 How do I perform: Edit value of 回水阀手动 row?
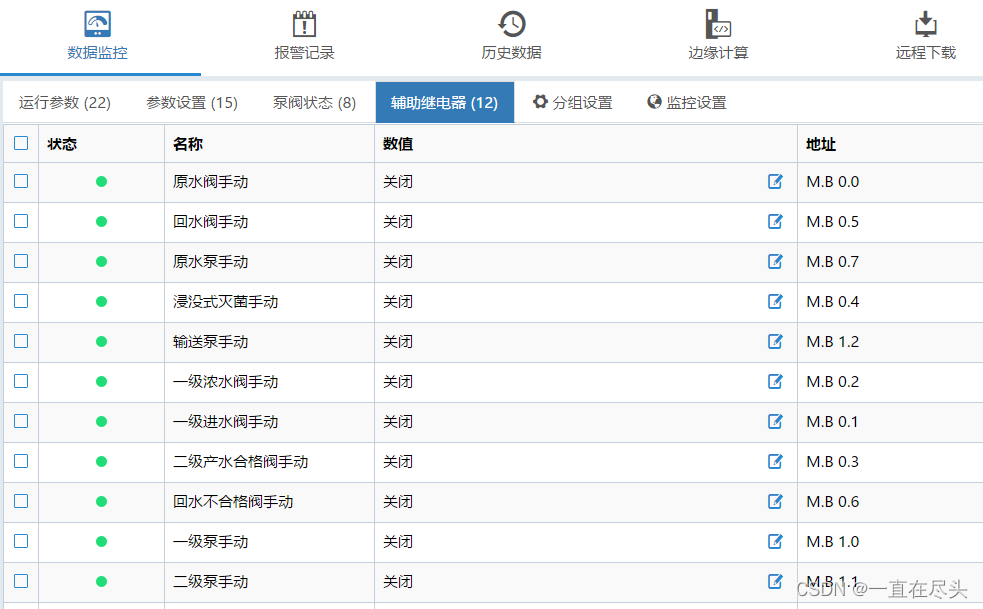775,221
